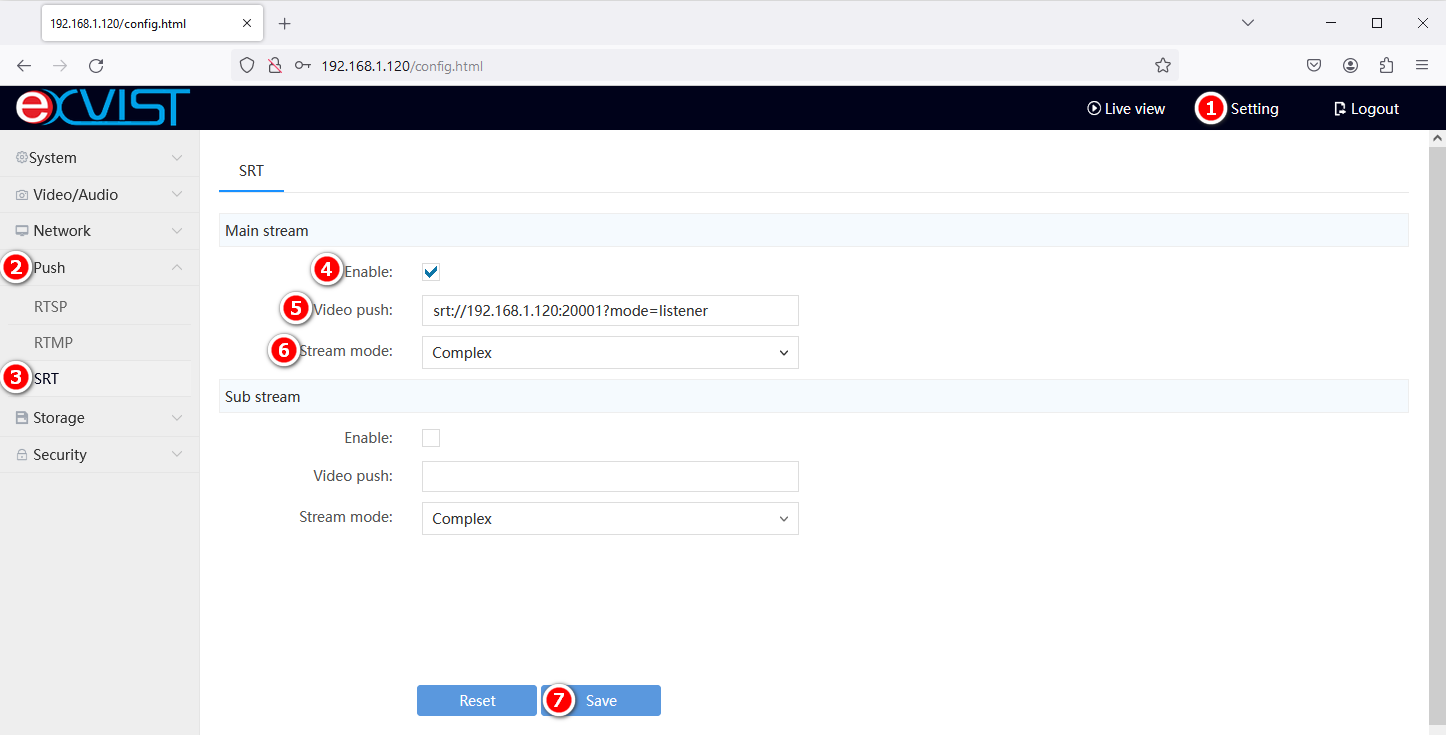Click Sub stream Video push field
Viewport: 1446px width, 735px height.
610,477
